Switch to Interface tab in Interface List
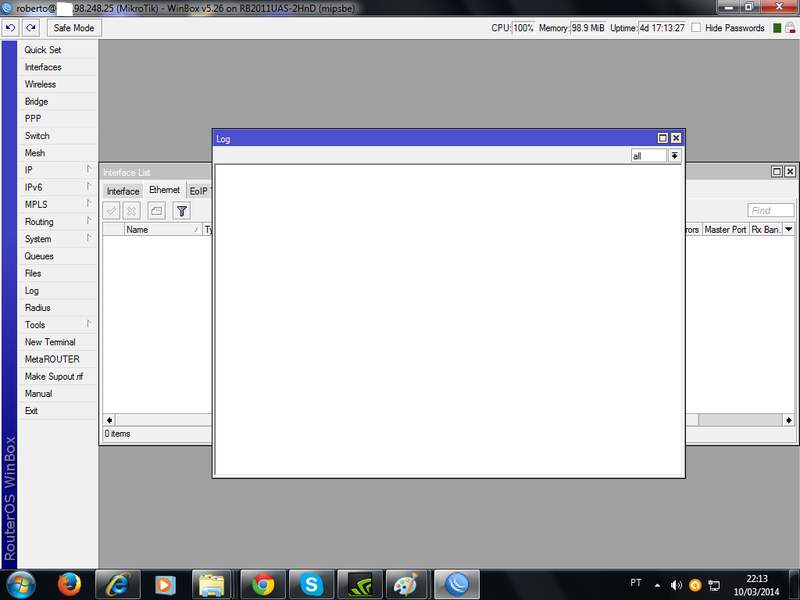This screenshot has width=800, height=600. coord(123,191)
